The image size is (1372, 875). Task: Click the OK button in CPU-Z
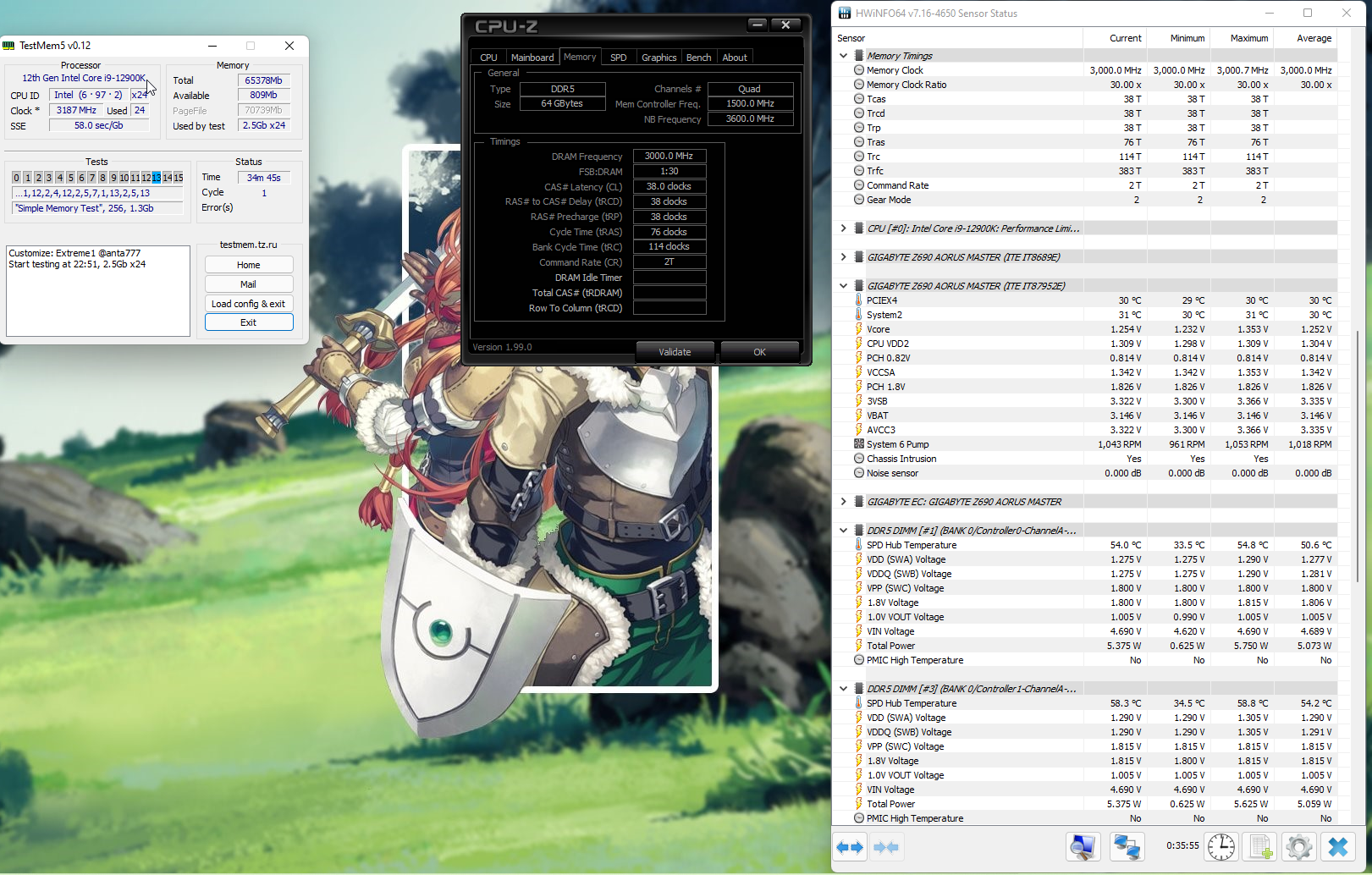tap(759, 352)
